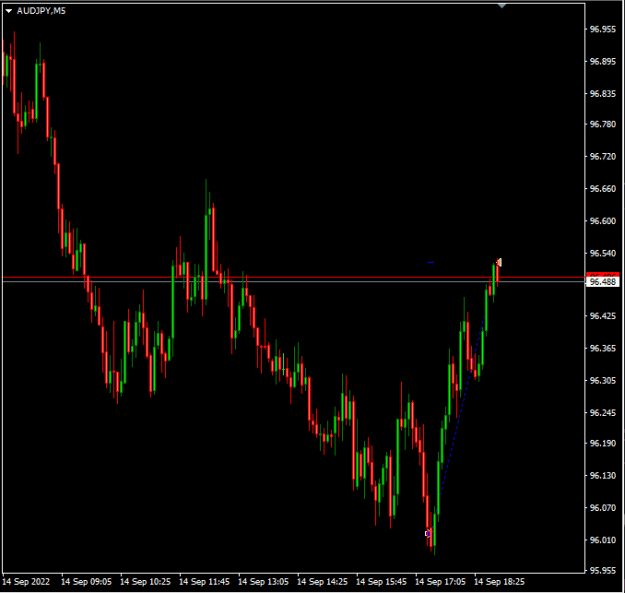Click the 96.070 price scale label
Image resolution: width=625 pixels, height=593 pixels.
point(602,508)
